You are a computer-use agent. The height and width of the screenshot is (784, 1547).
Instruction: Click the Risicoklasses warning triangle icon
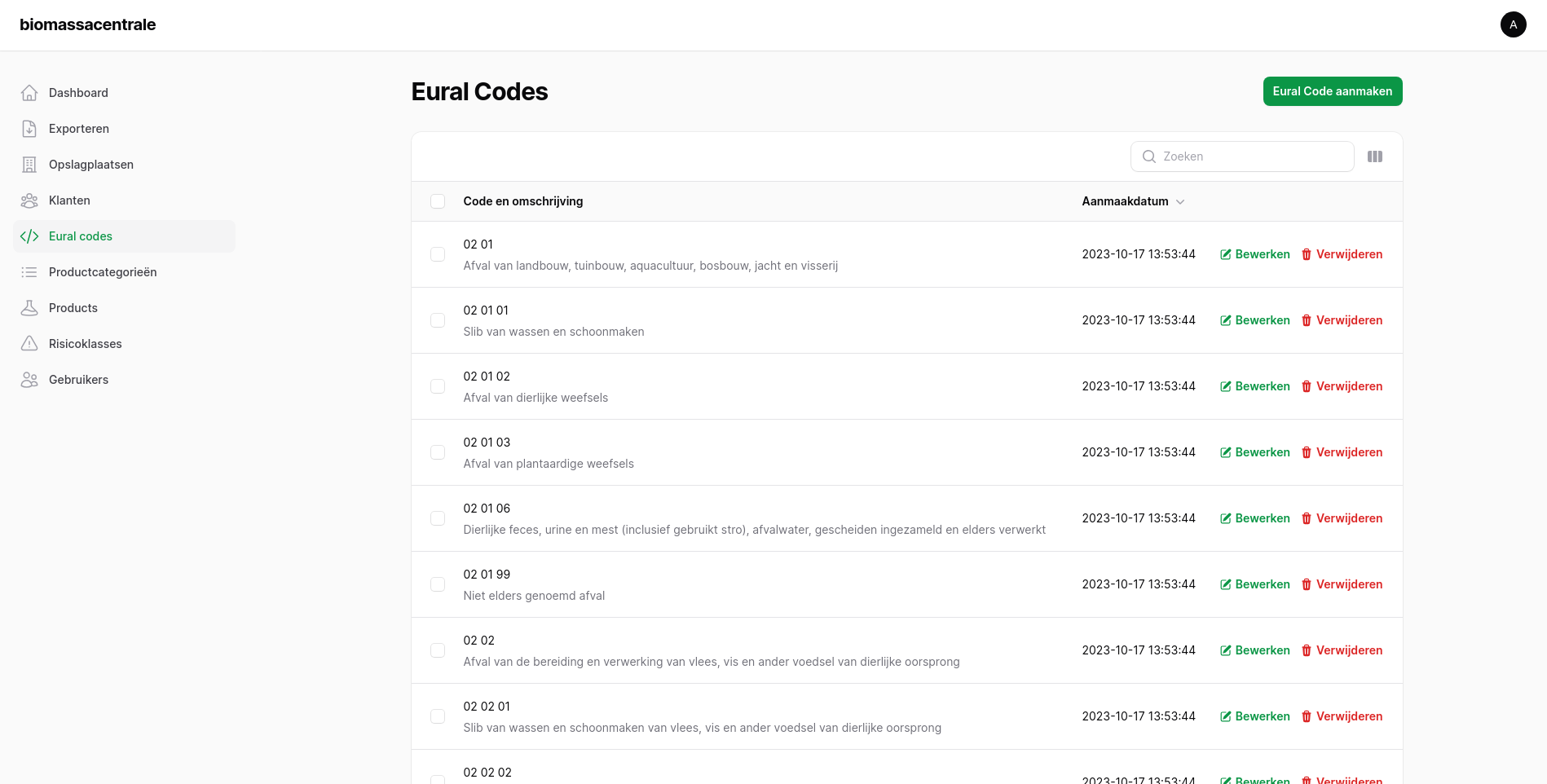29,344
